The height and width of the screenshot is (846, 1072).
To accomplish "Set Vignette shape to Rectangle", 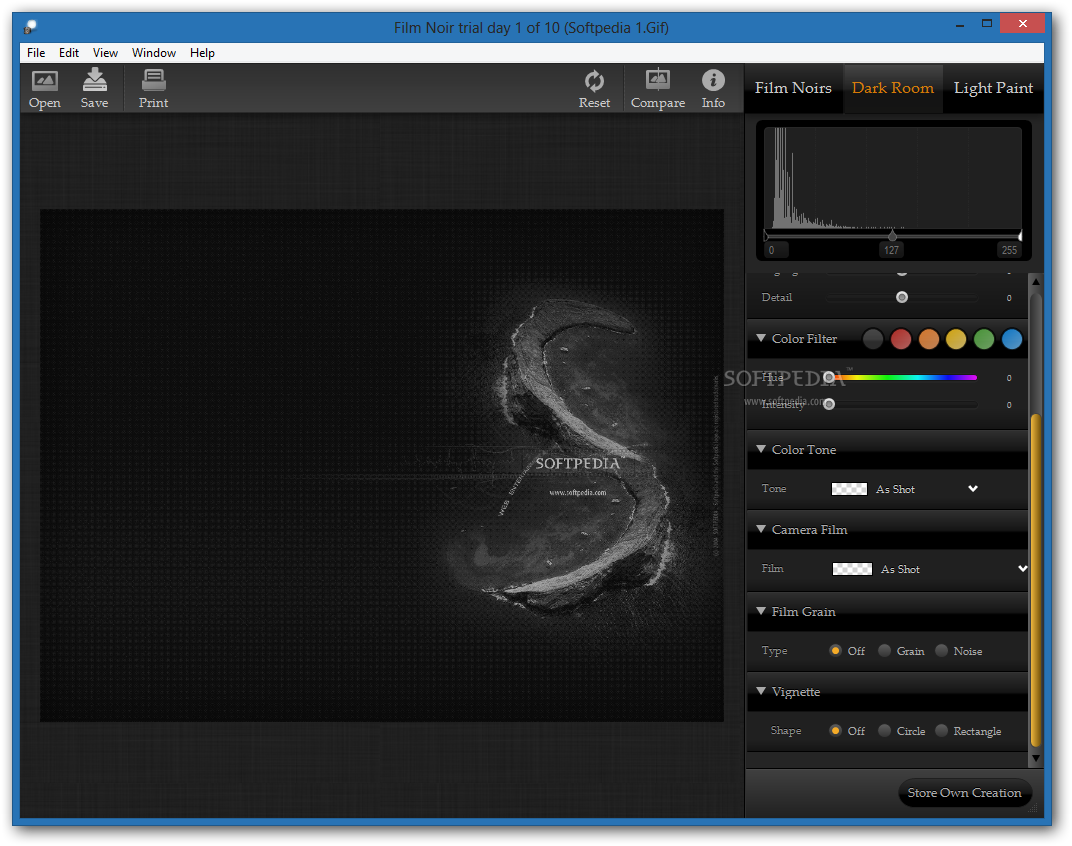I will 941,730.
